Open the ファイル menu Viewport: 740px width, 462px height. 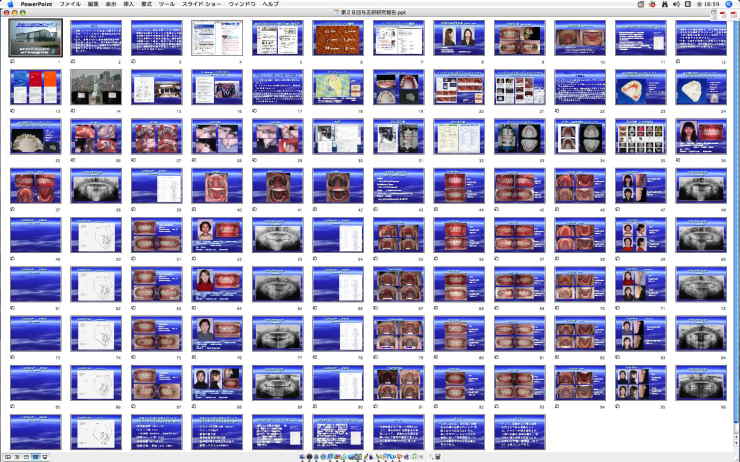(x=70, y=4)
